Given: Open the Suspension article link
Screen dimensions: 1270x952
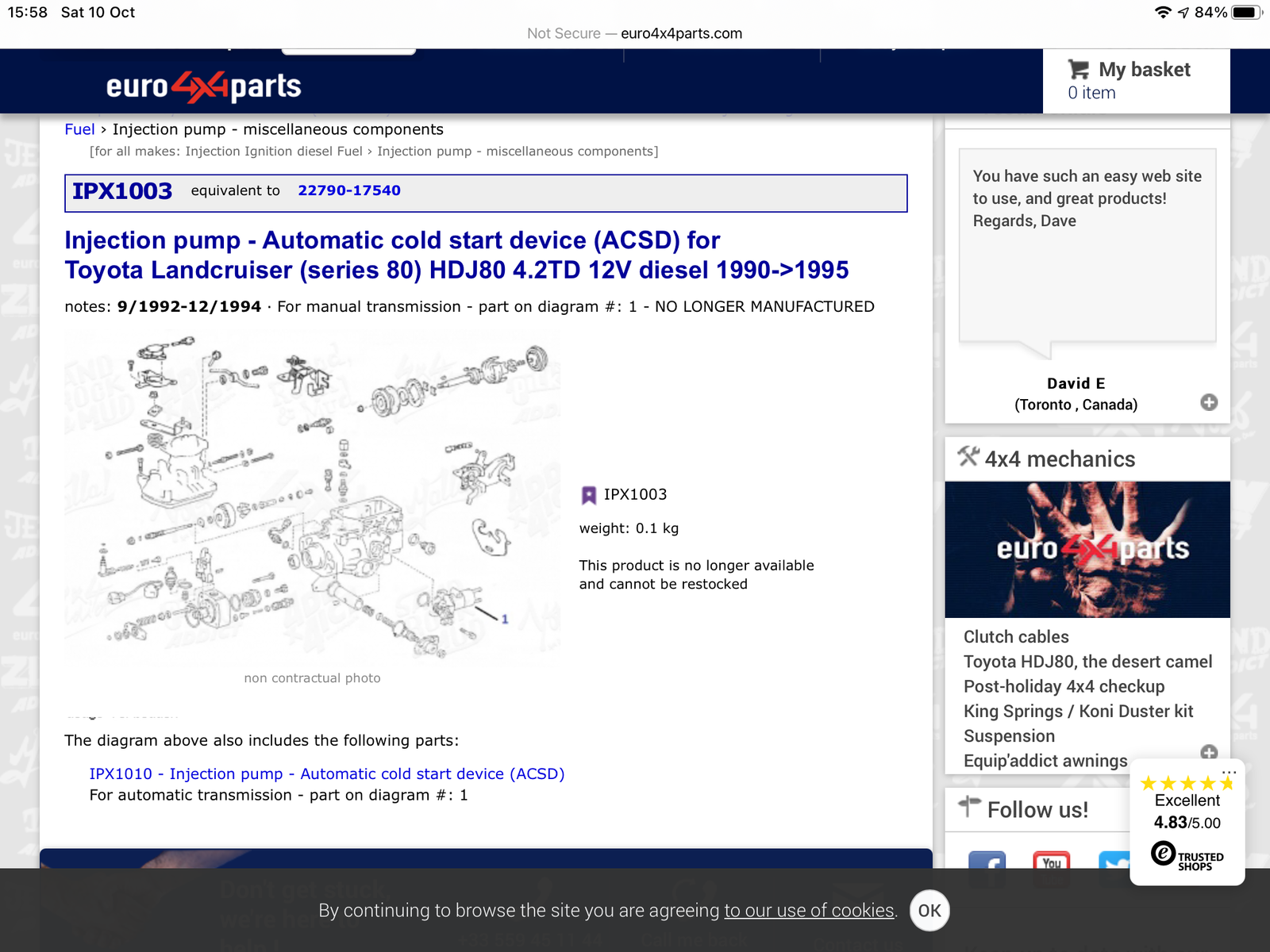Looking at the screenshot, I should [1009, 736].
